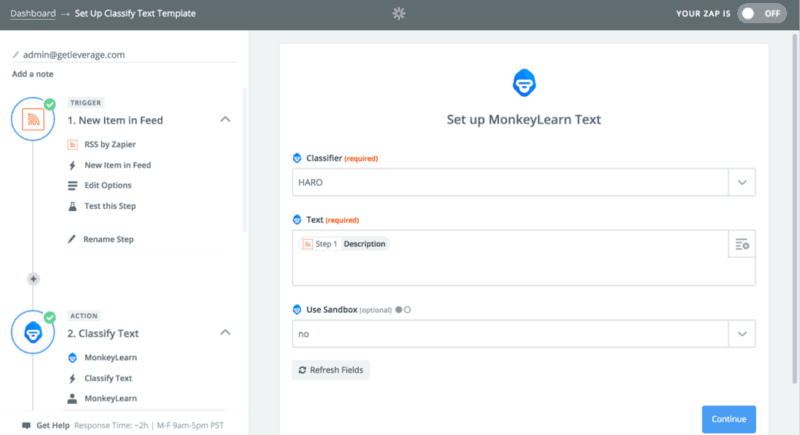Open the Use Sandbox dropdown arrow

coord(742,334)
